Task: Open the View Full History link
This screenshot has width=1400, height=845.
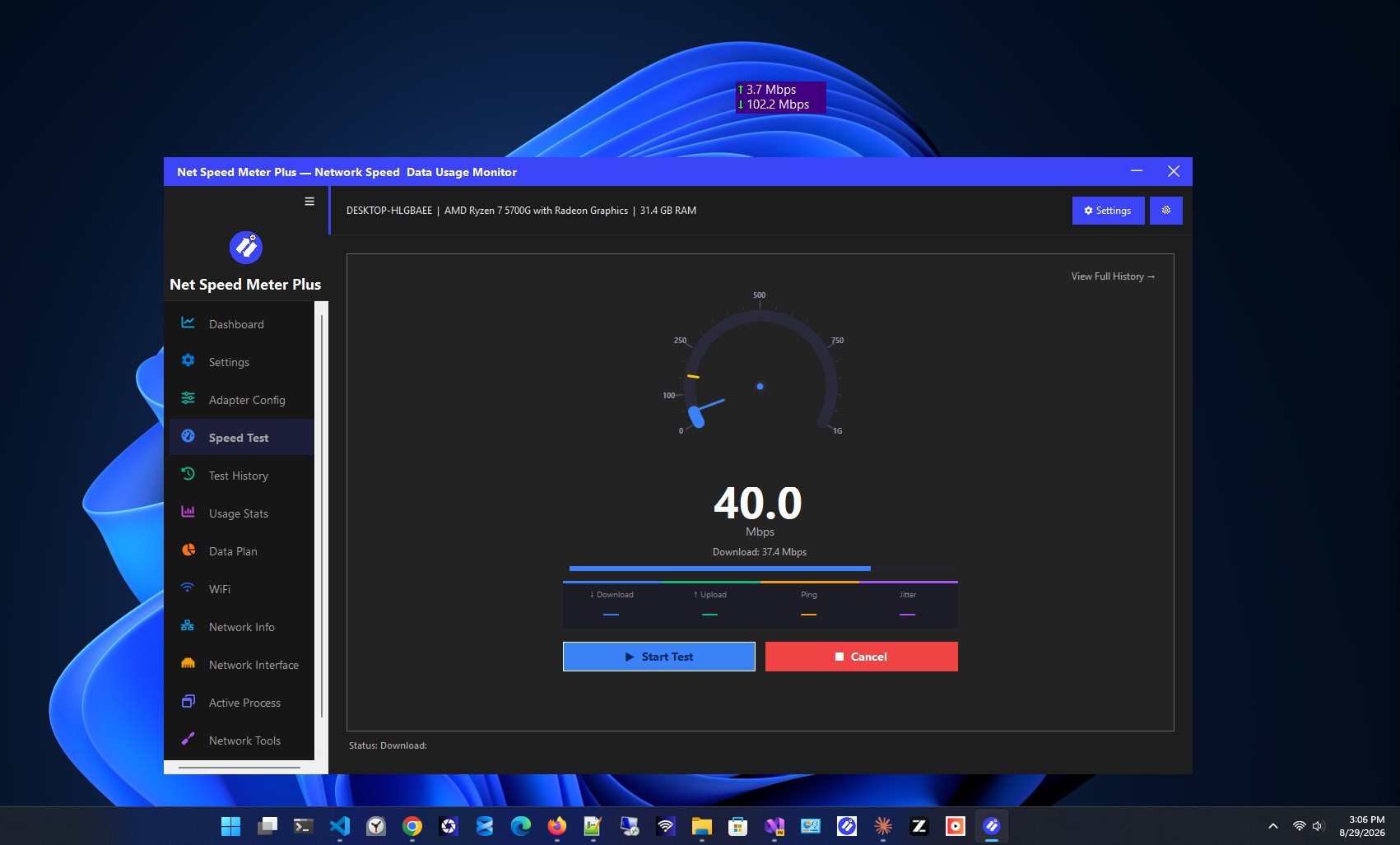Action: [1113, 276]
